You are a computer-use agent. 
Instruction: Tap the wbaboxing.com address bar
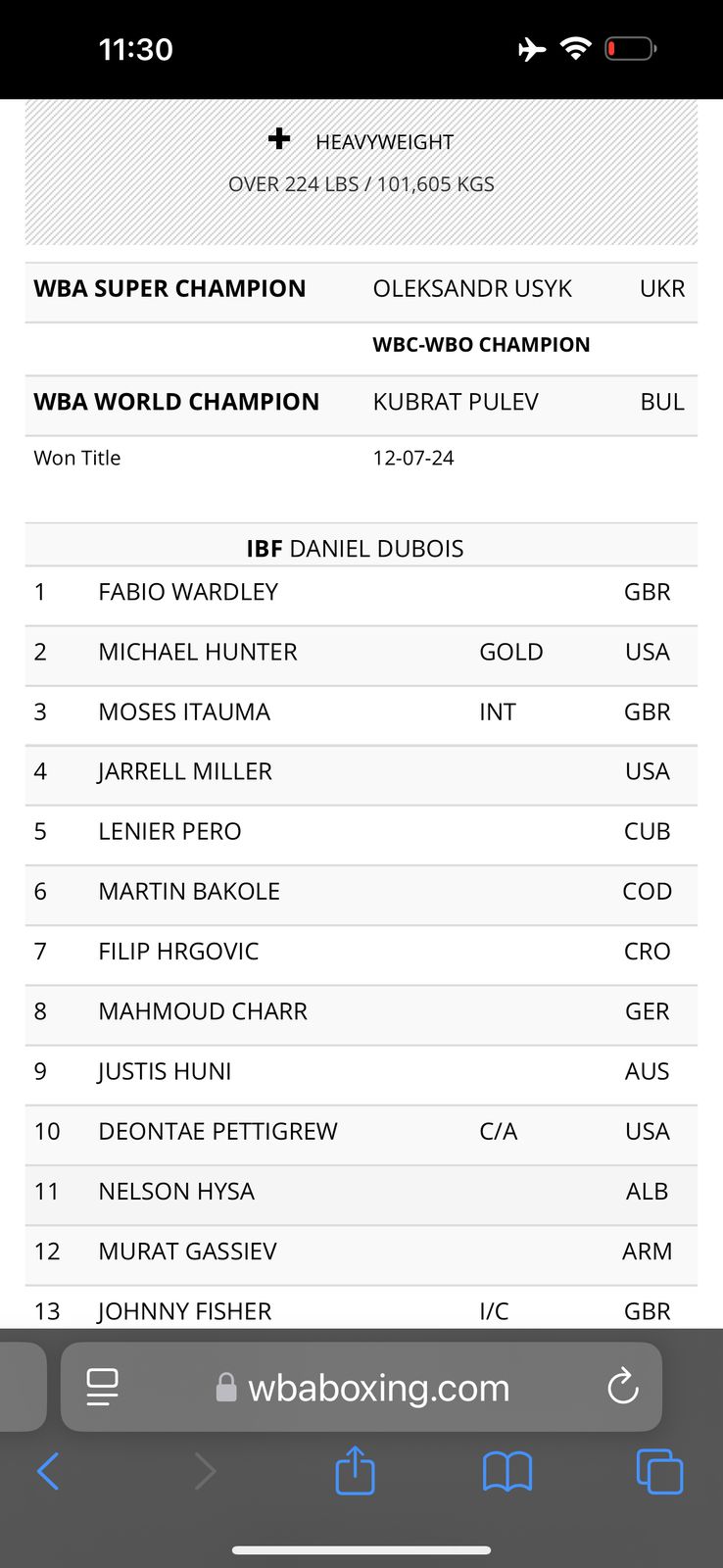pos(378,1388)
